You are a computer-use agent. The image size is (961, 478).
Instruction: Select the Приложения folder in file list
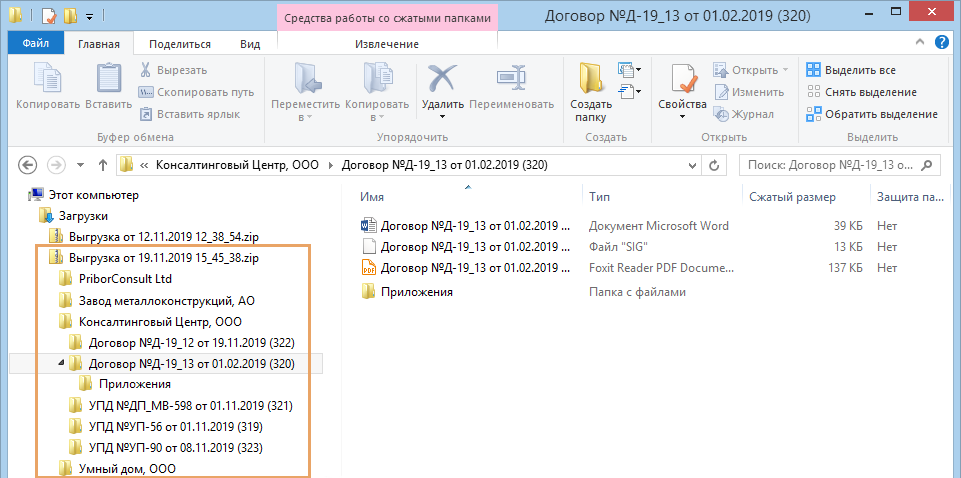[416, 292]
